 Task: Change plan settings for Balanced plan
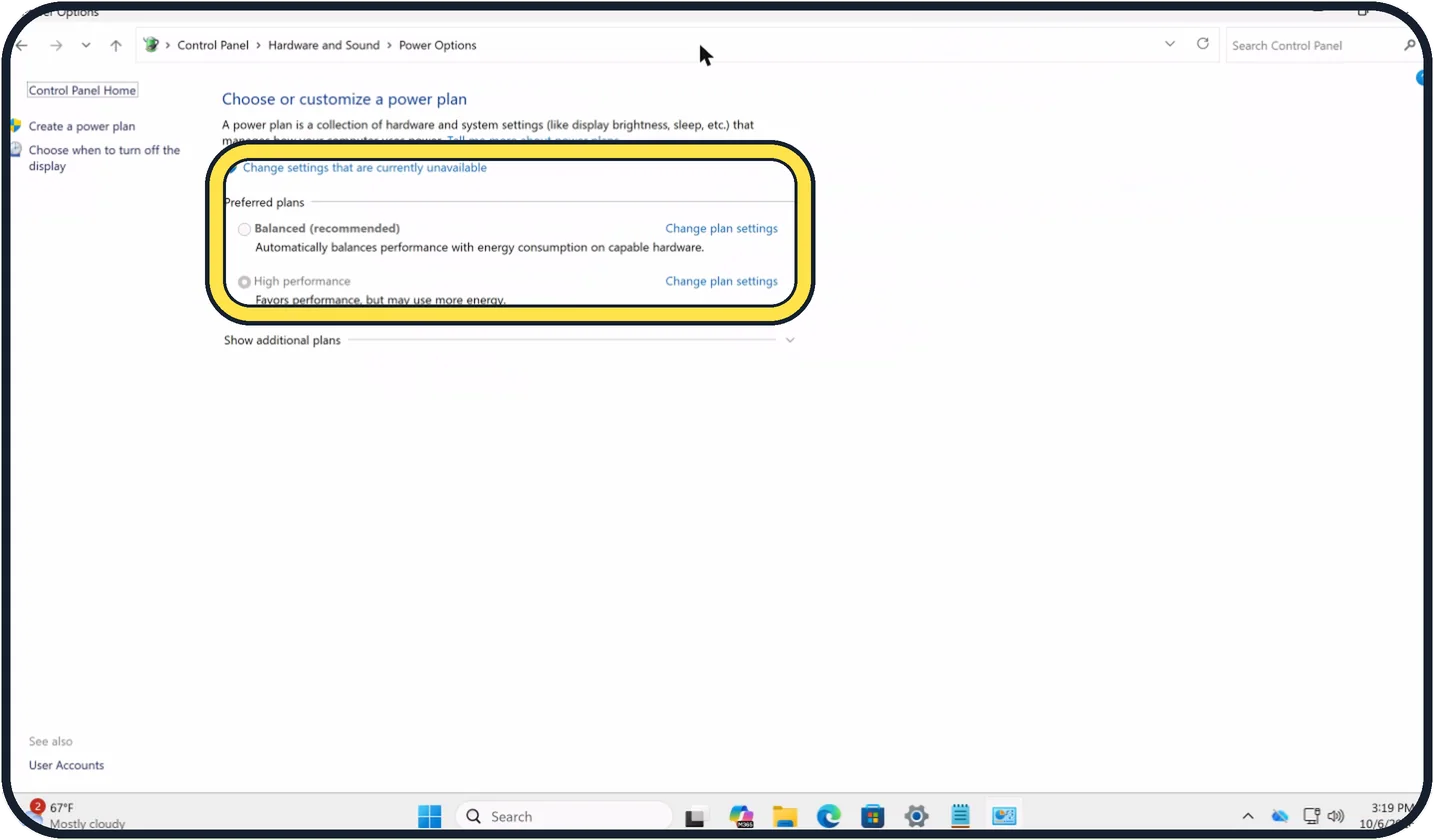pos(721,228)
